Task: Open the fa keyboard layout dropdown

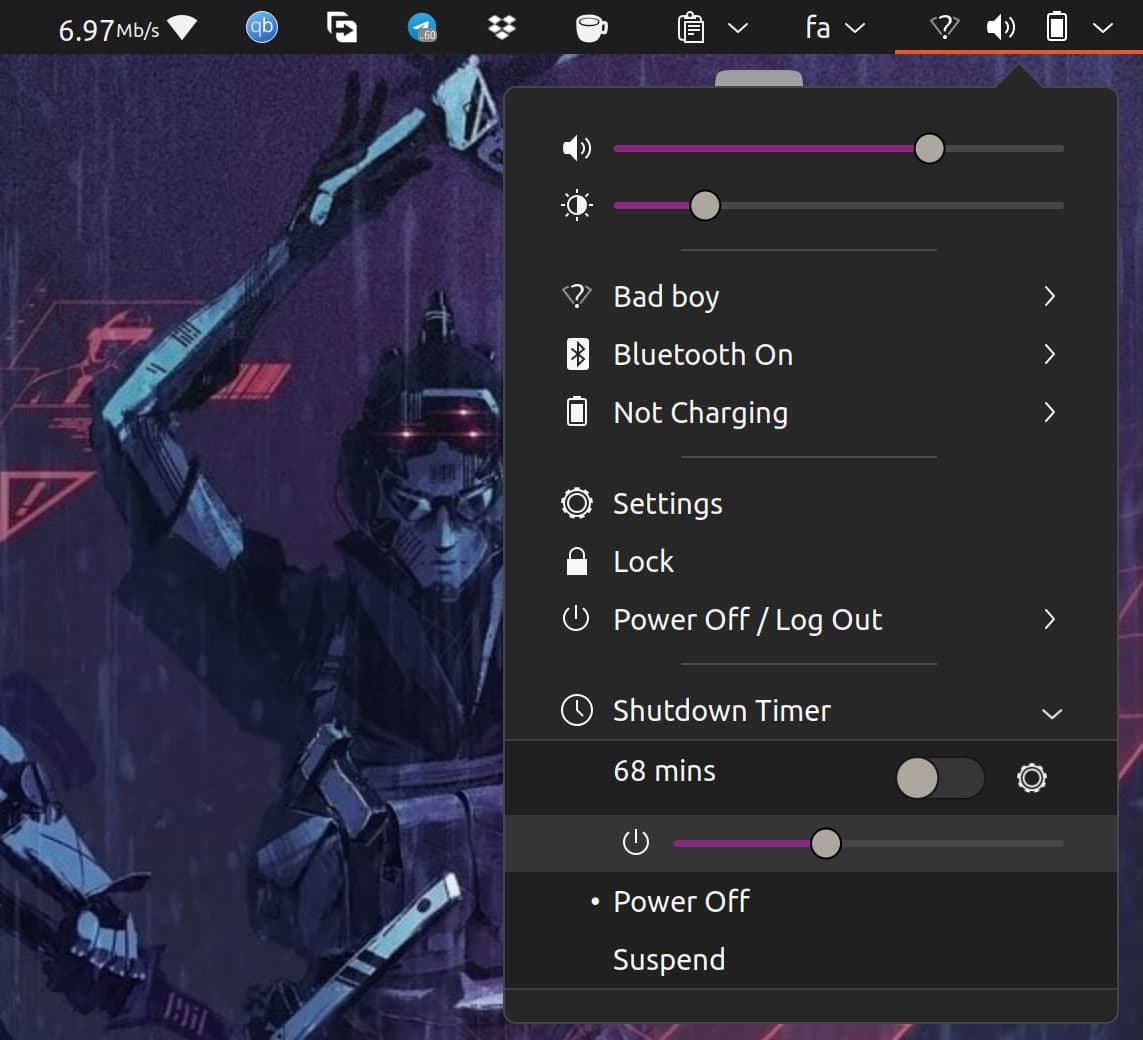Action: click(854, 28)
